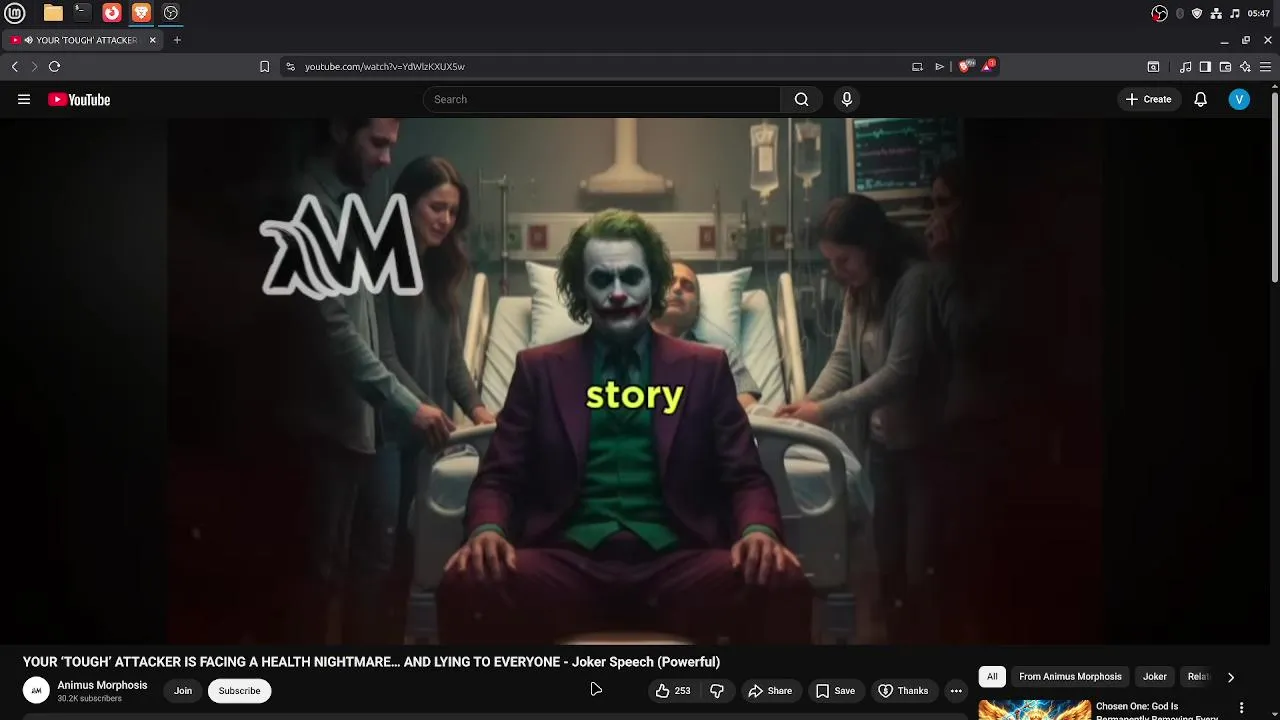Open the Create button
The height and width of the screenshot is (720, 1280).
pos(1148,99)
